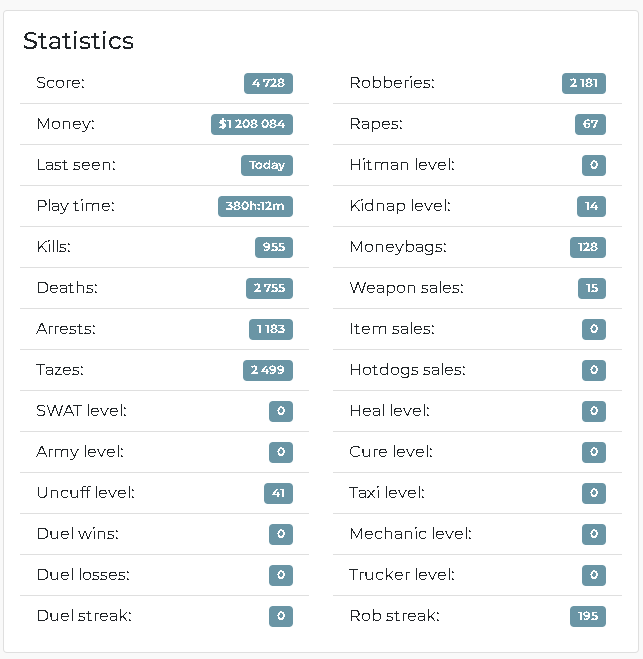Select the Weapon sales badge 15

[x=592, y=288]
